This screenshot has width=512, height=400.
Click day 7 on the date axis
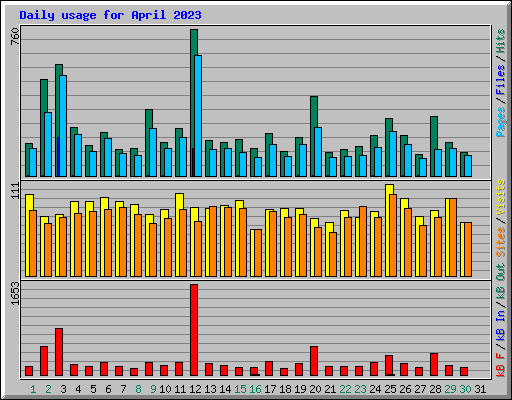pos(123,389)
